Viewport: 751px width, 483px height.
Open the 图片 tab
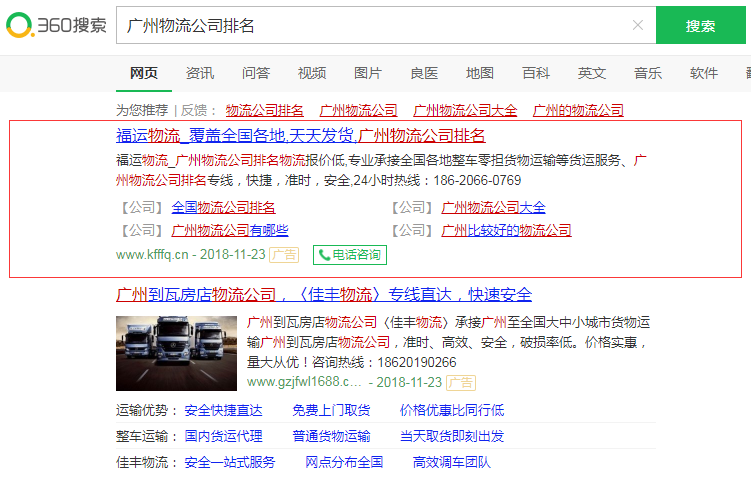point(368,73)
